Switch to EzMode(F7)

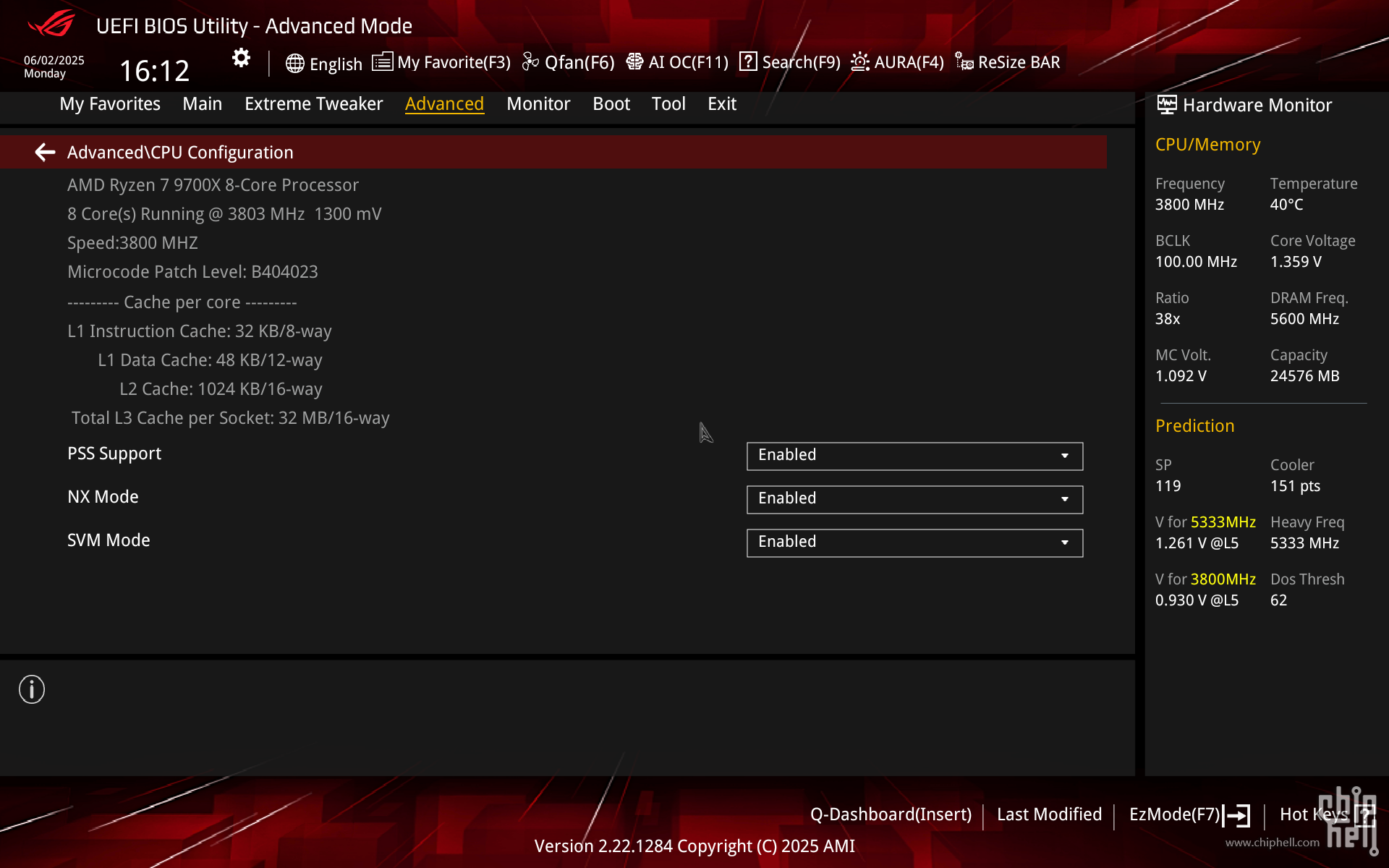coord(1175,814)
